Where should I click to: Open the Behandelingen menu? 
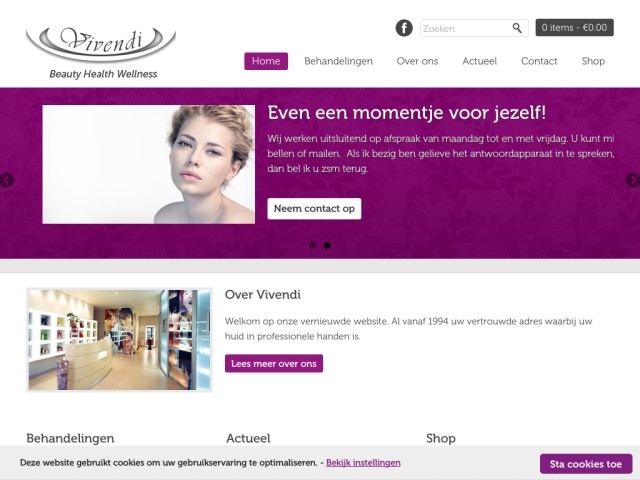coord(338,61)
